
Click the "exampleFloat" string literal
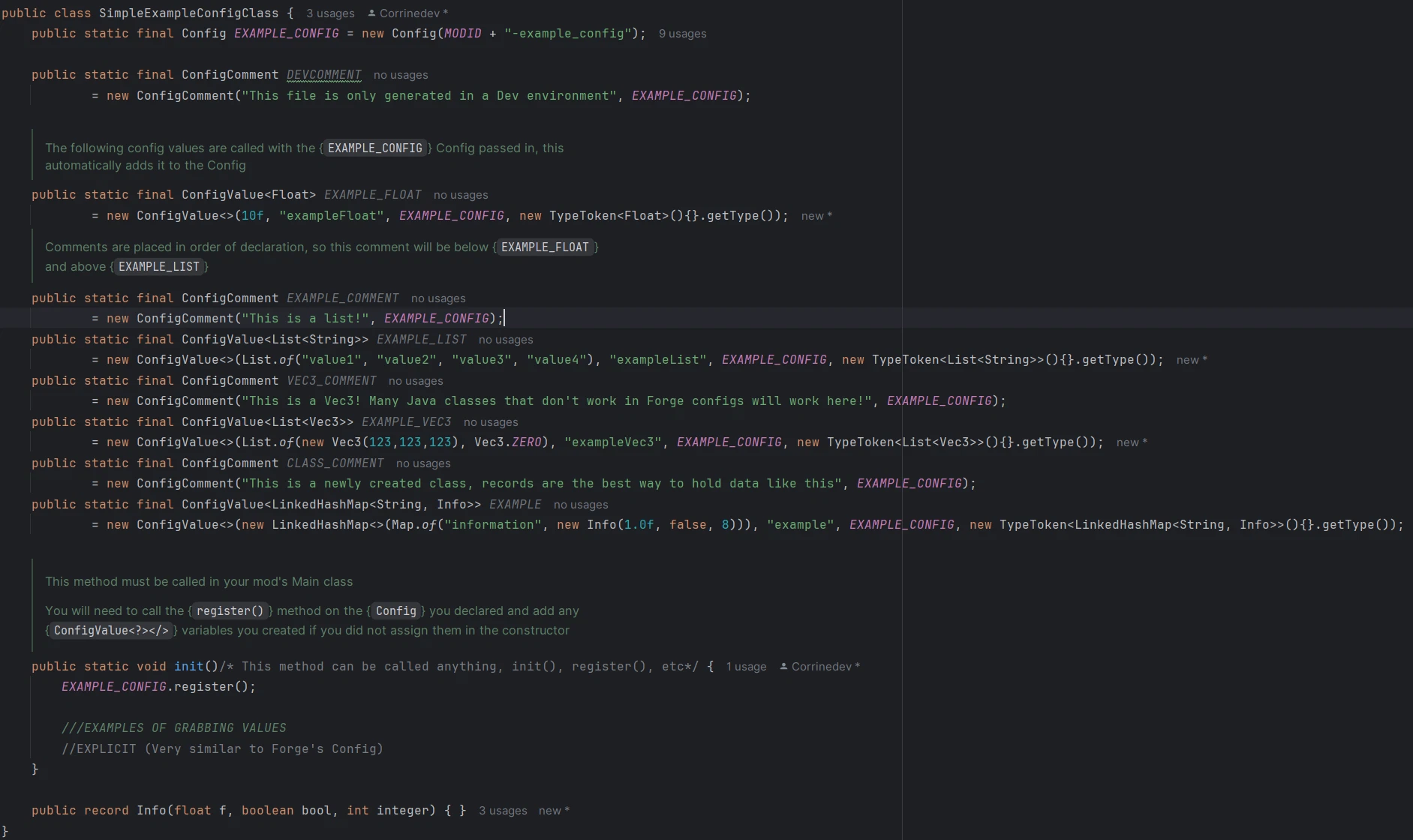coord(332,216)
